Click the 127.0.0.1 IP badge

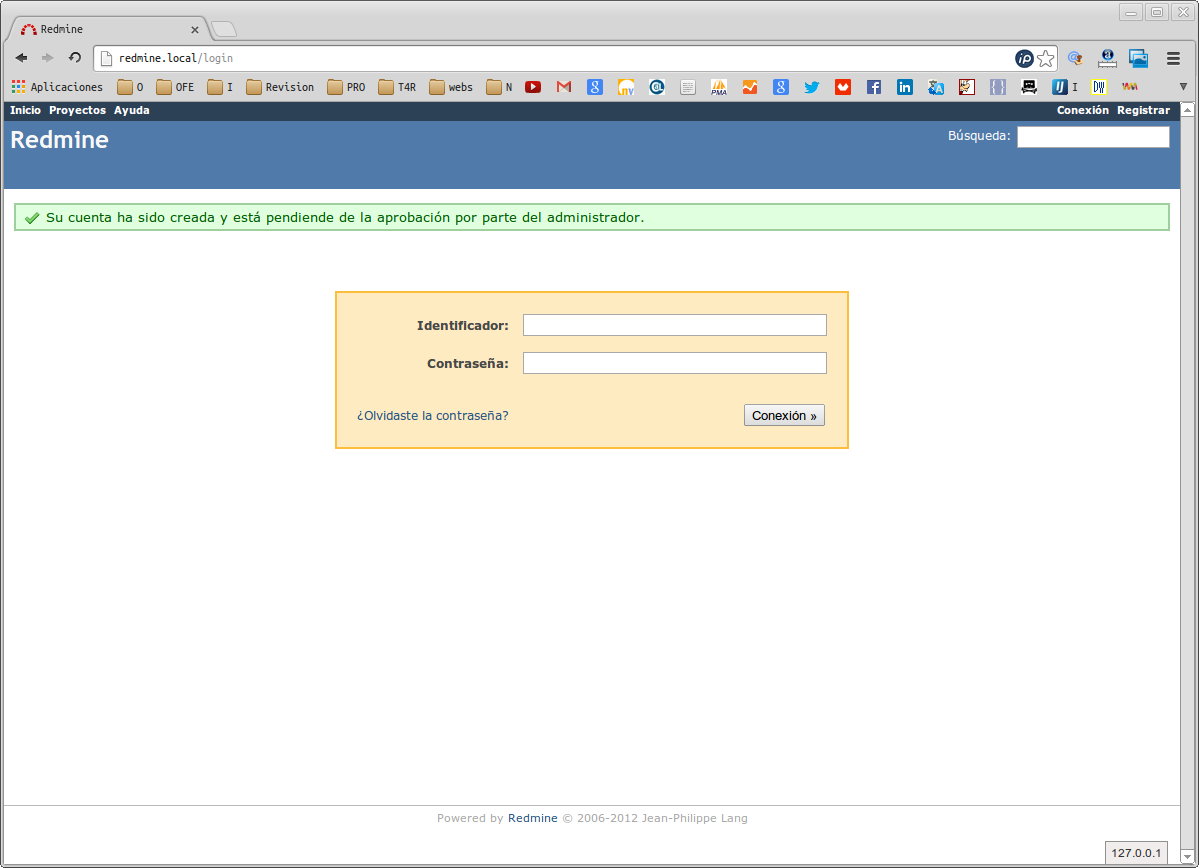coord(1136,853)
